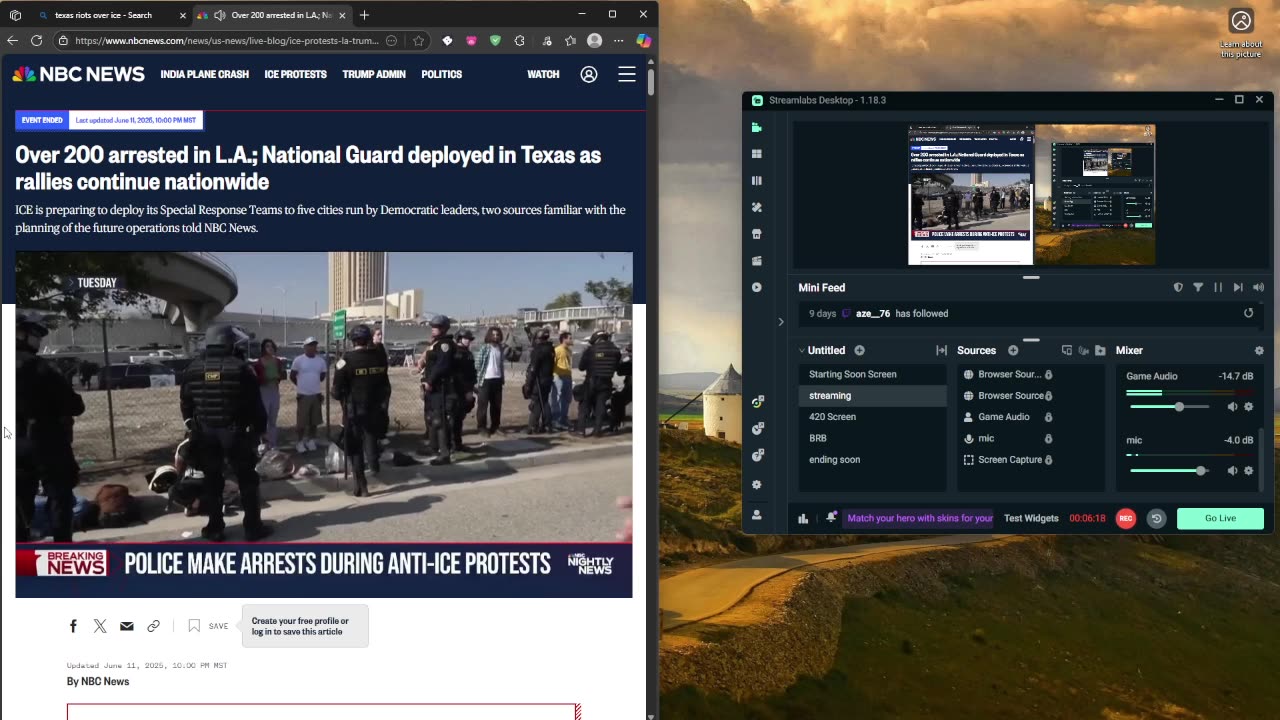Open Mixer advanced audio settings gear

1259,350
